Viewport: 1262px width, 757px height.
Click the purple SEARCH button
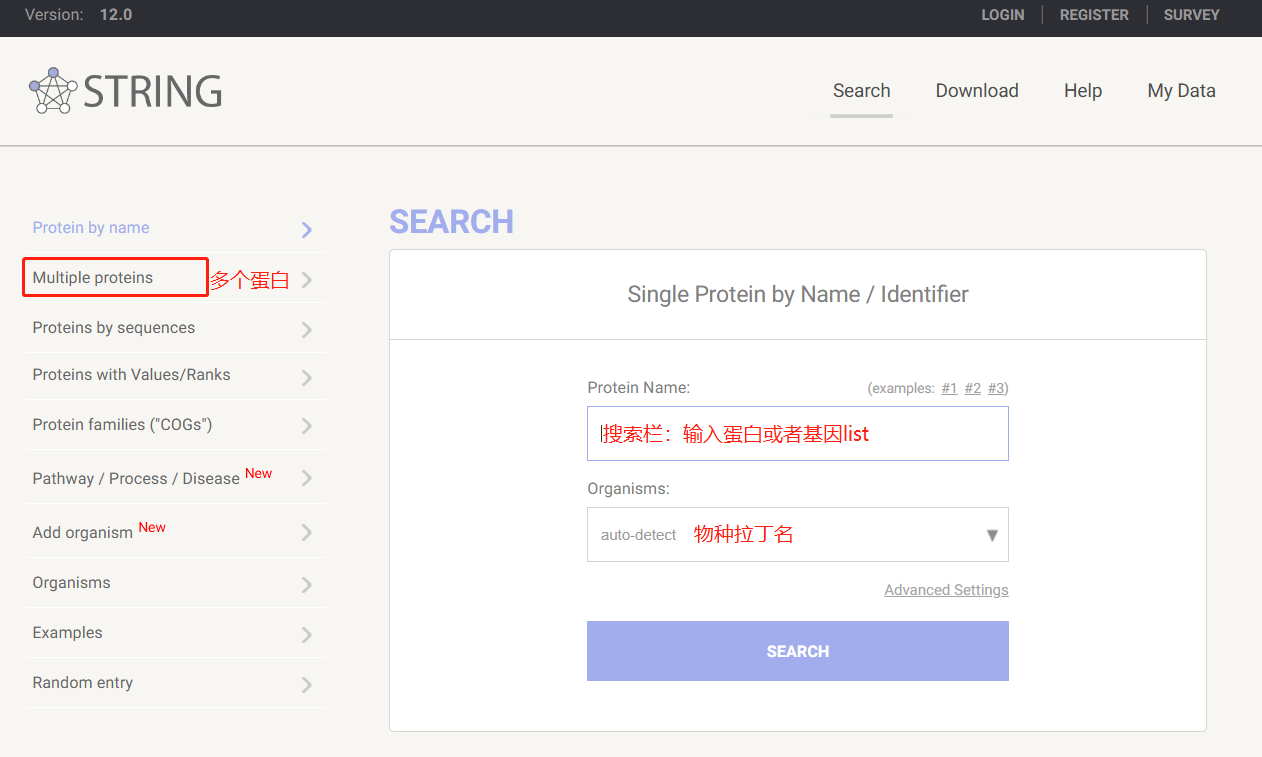(797, 651)
